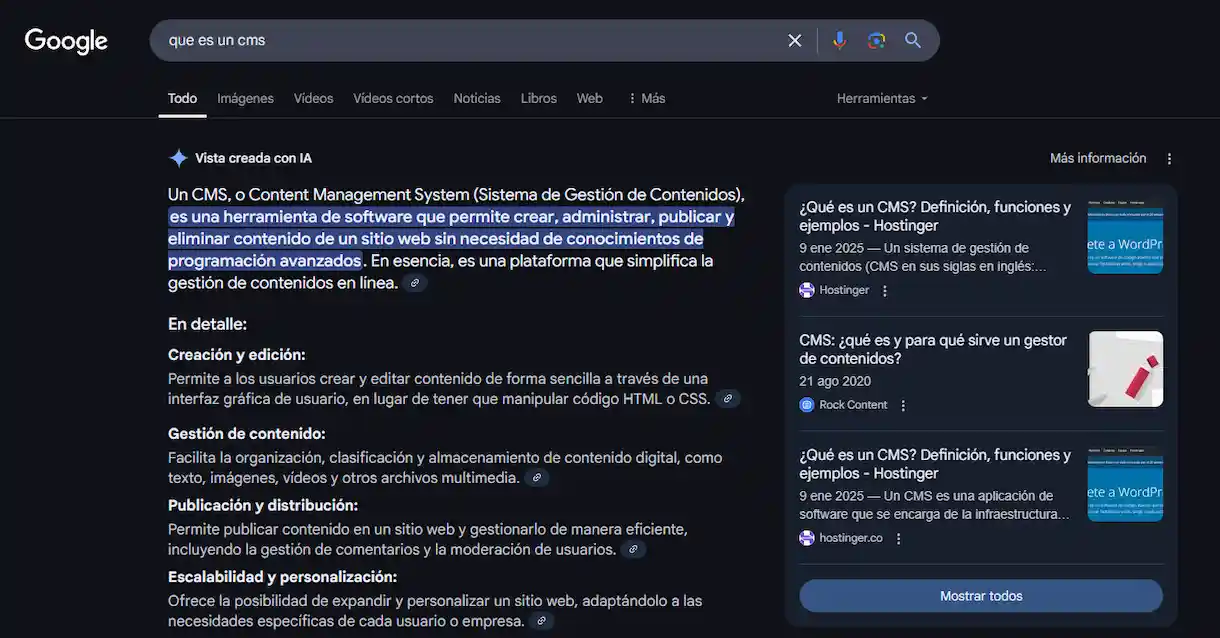
Task: Clear the search query using the X icon
Action: [794, 40]
